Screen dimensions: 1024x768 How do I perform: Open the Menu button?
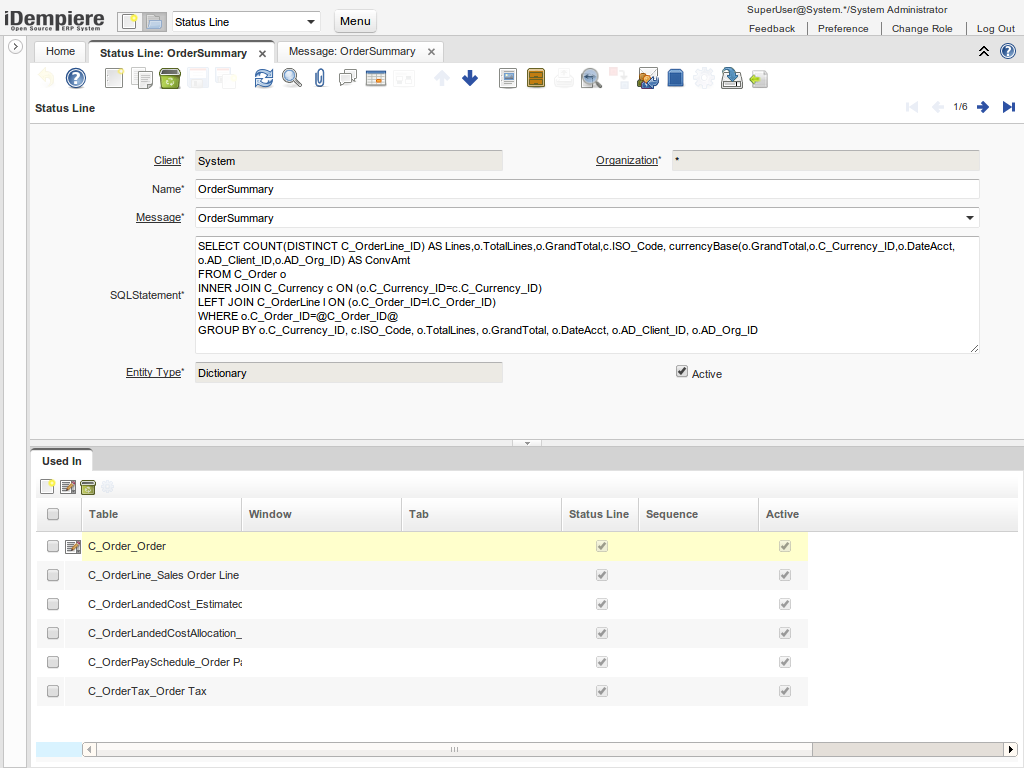coord(355,20)
